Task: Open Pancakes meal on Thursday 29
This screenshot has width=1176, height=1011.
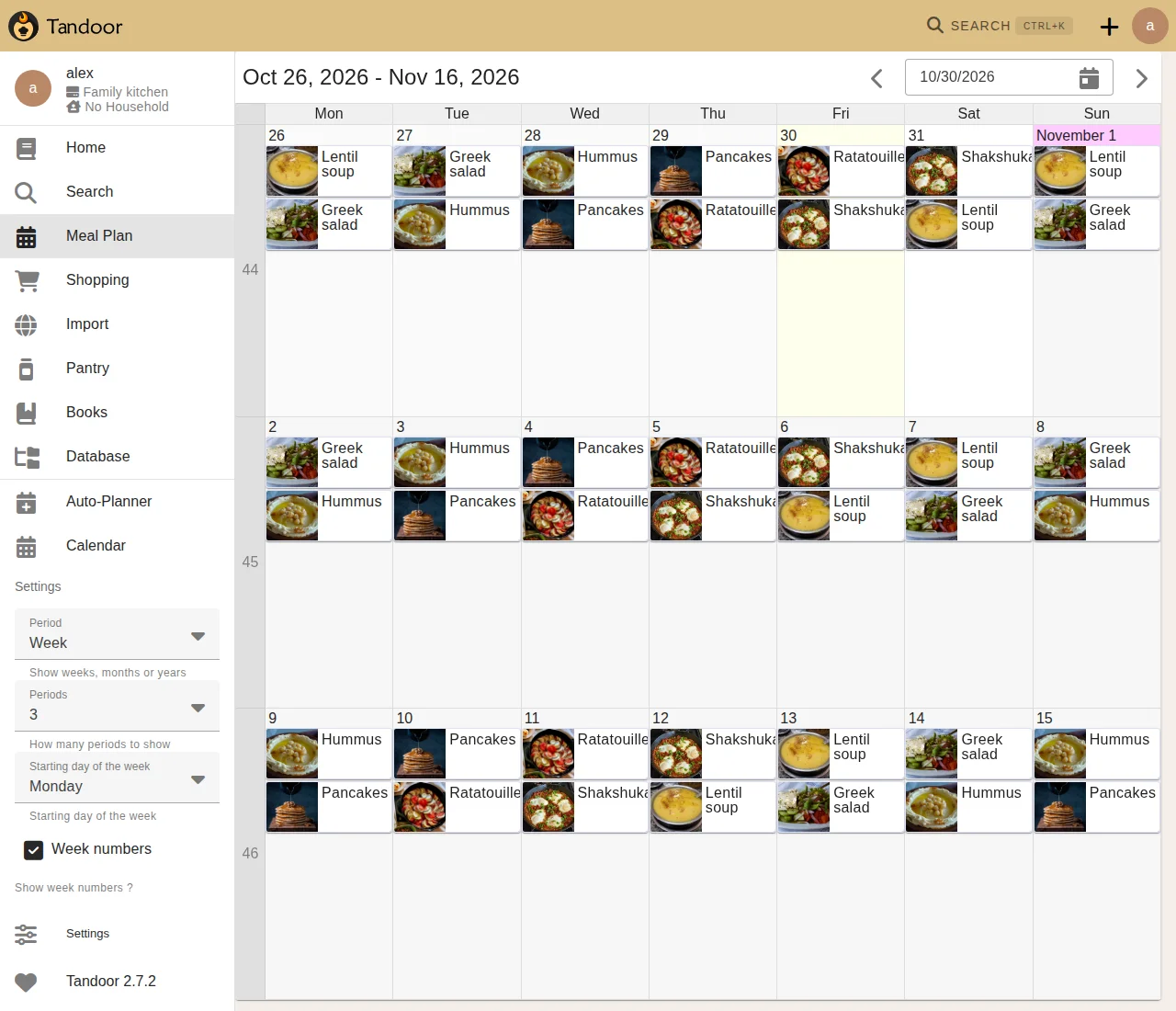Action: coord(713,171)
